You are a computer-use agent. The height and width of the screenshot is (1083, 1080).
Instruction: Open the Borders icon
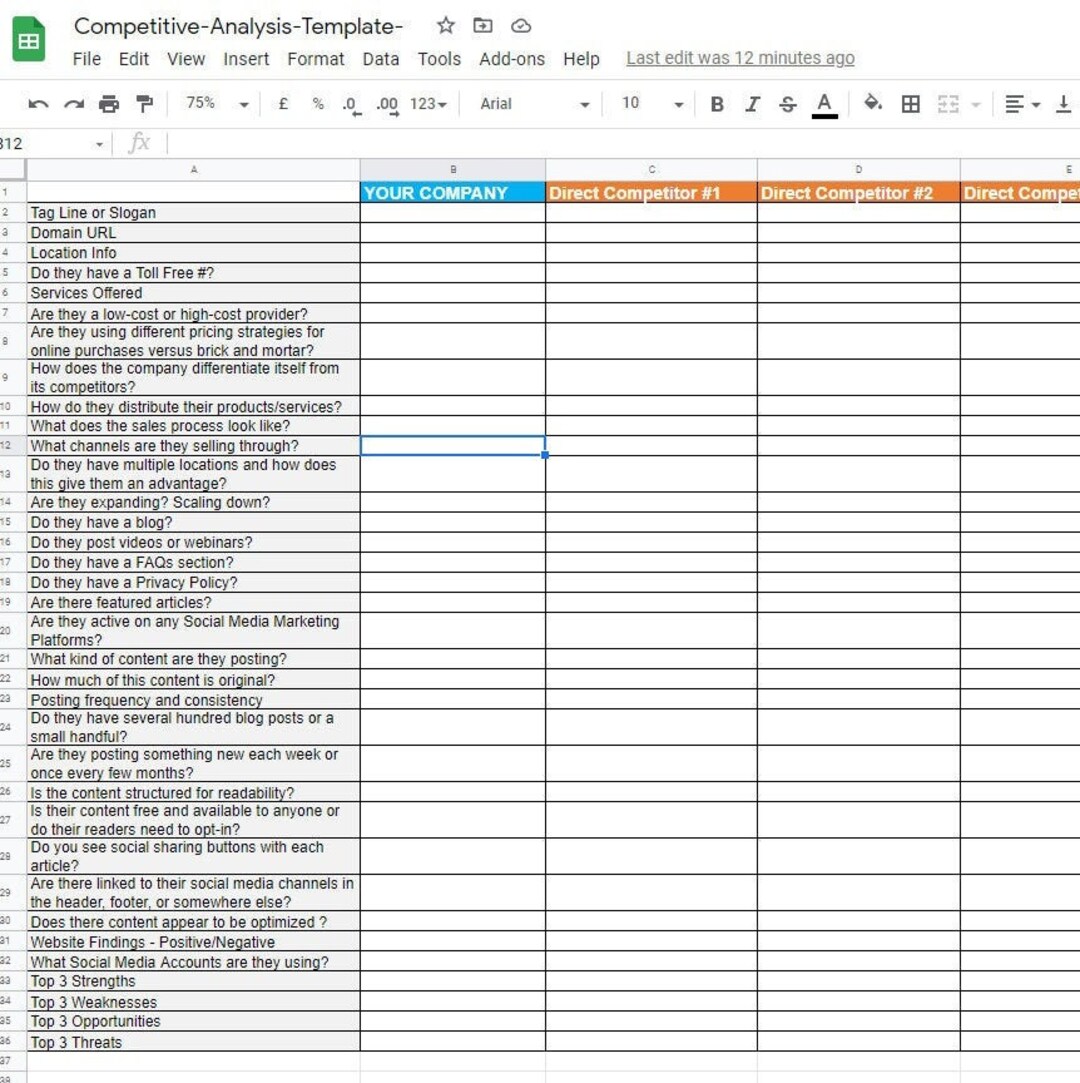[x=911, y=103]
